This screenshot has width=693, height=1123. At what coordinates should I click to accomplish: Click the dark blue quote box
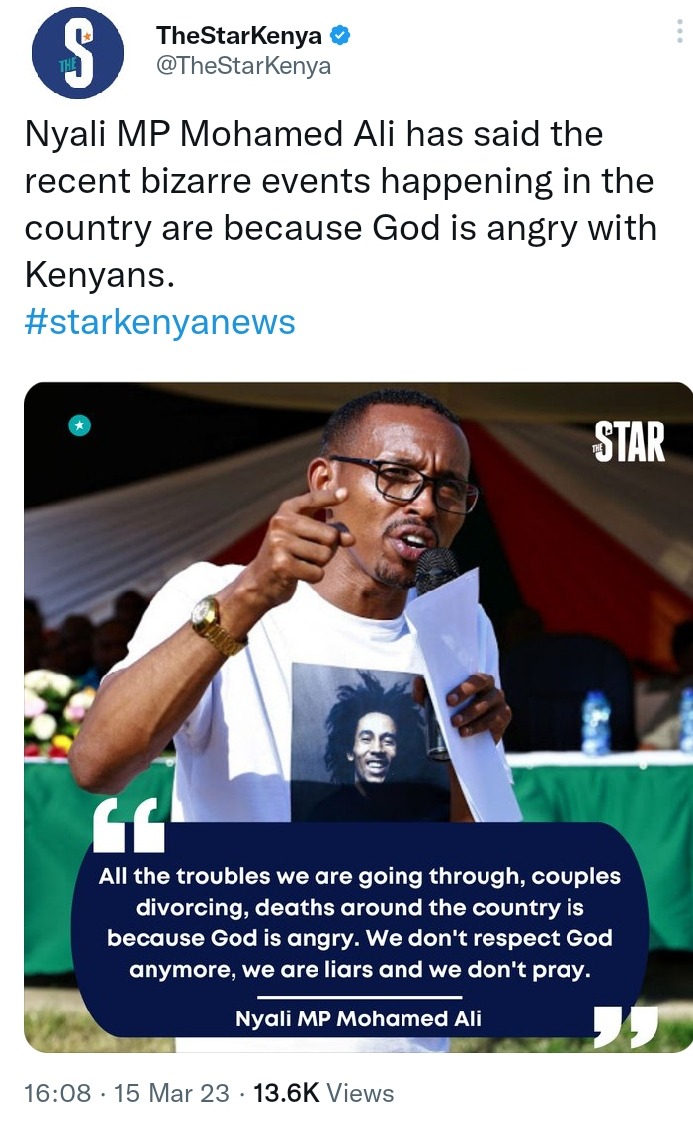359,930
